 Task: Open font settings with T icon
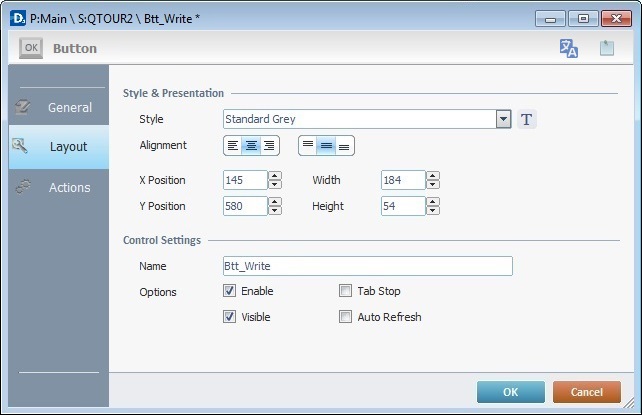click(x=527, y=120)
